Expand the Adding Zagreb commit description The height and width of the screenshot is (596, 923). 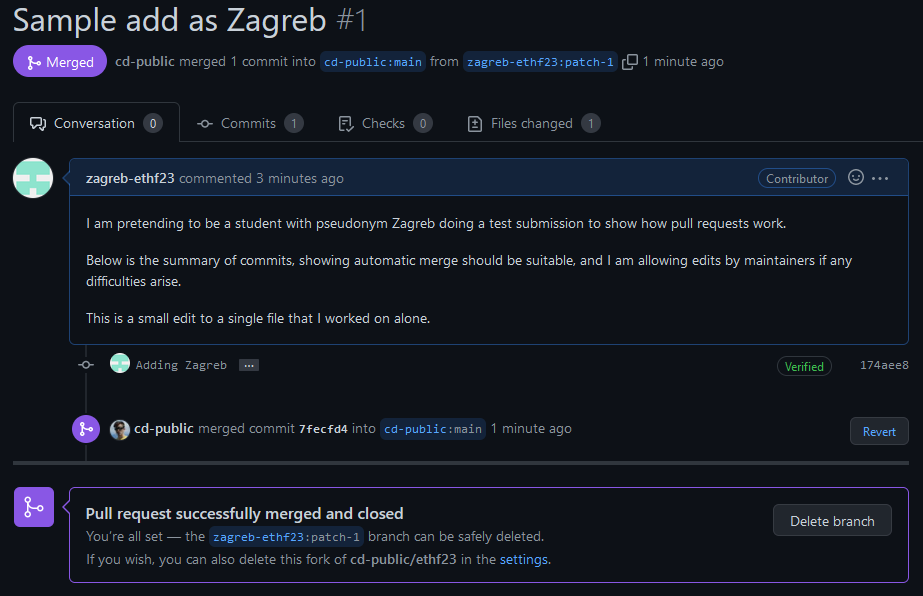[249, 366]
